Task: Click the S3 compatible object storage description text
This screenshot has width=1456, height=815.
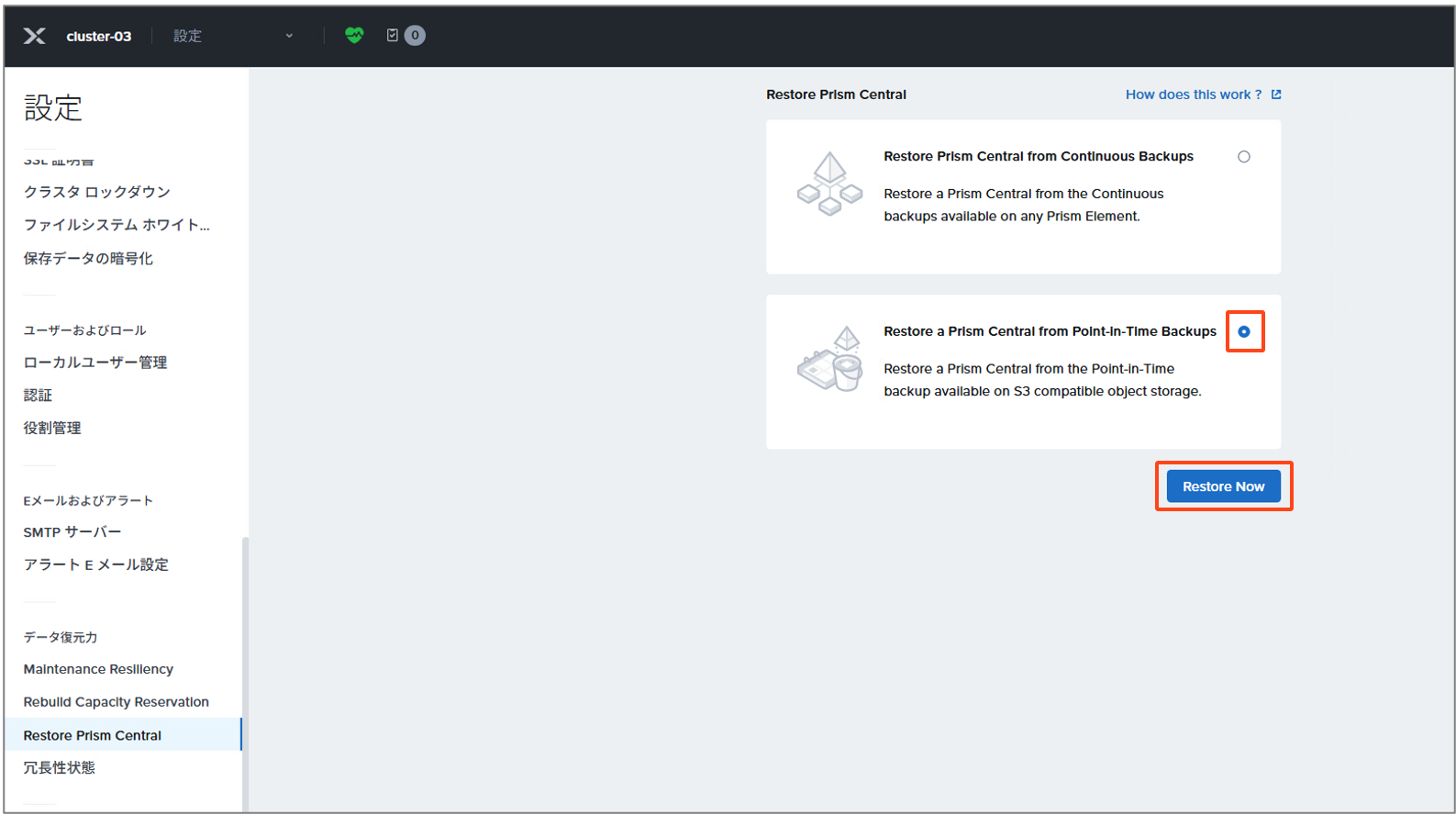Action: pyautogui.click(x=1042, y=380)
